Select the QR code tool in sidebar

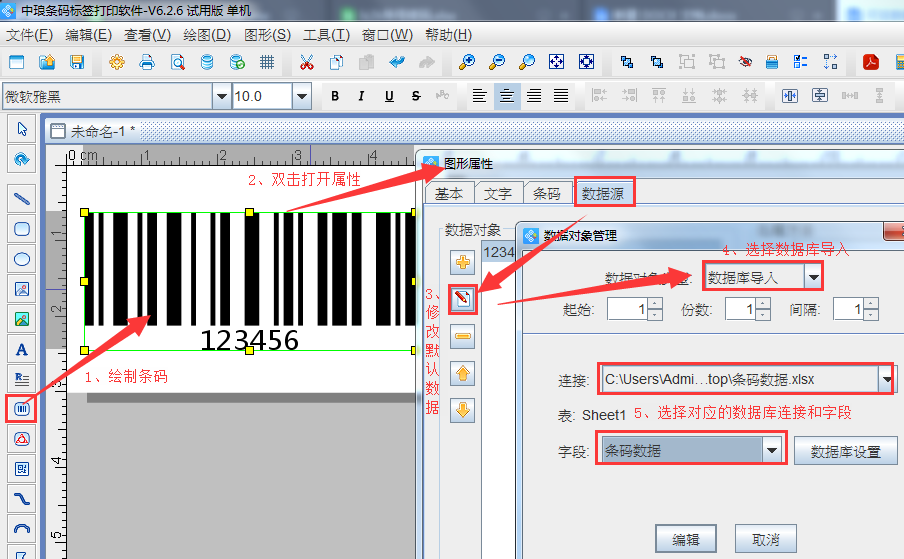pos(21,468)
